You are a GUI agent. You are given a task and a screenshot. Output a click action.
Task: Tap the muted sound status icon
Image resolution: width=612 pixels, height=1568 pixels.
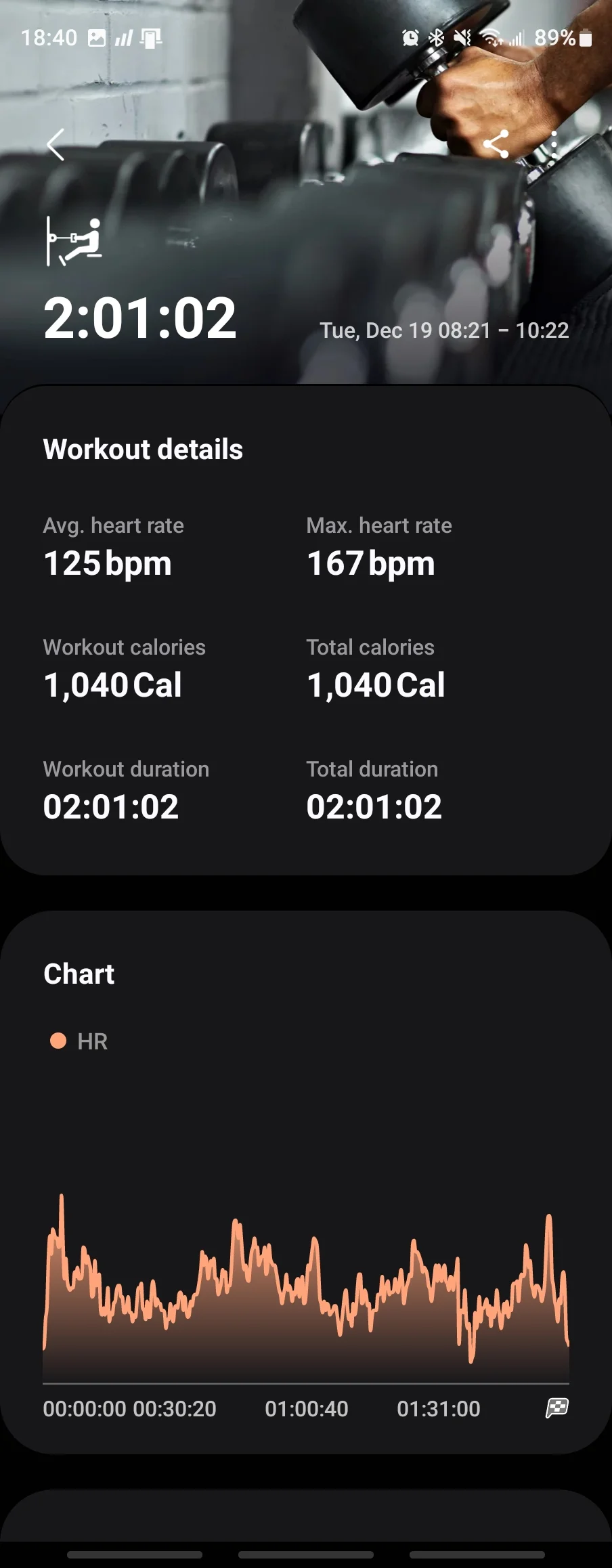(462, 38)
